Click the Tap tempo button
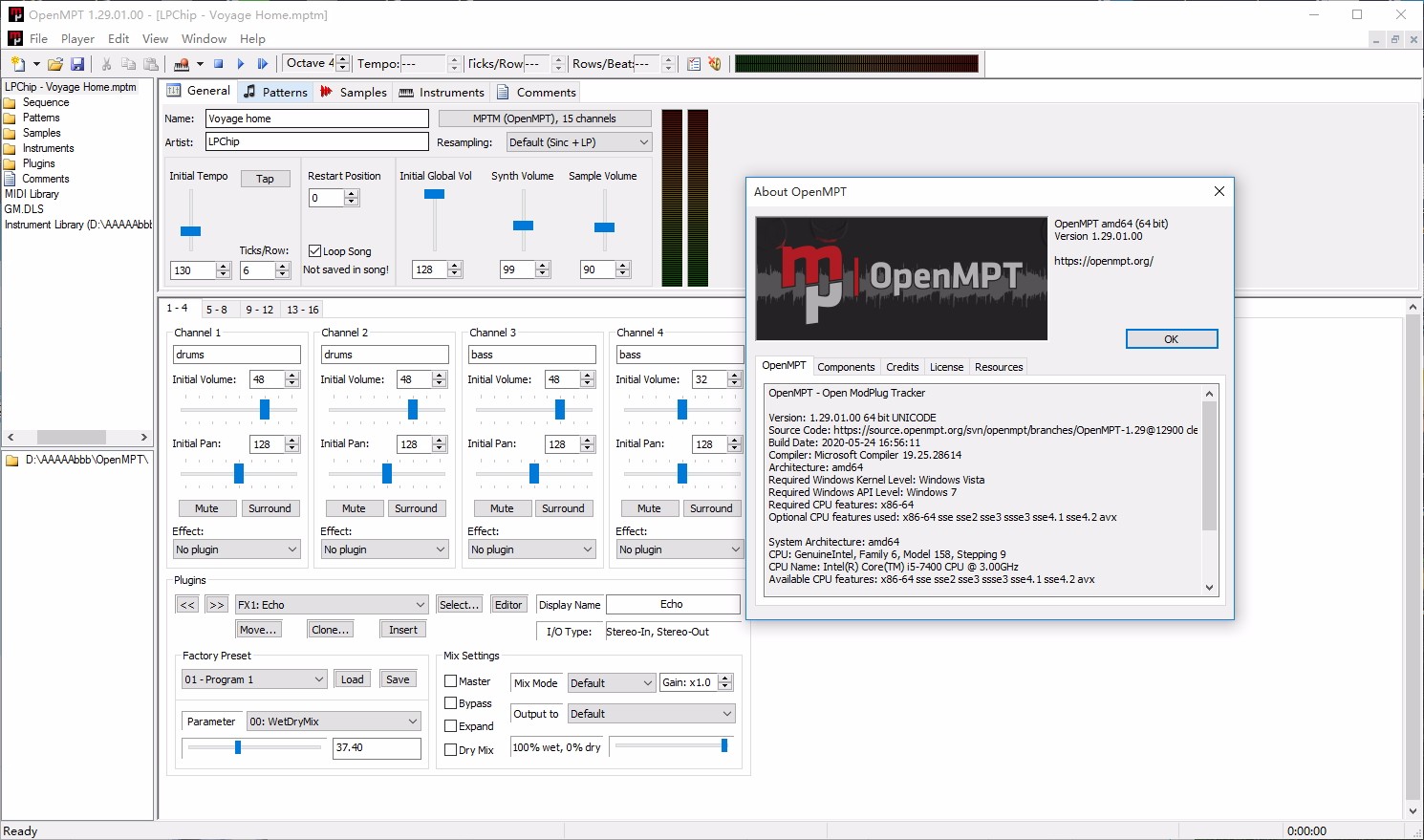1424x840 pixels. tap(266, 178)
